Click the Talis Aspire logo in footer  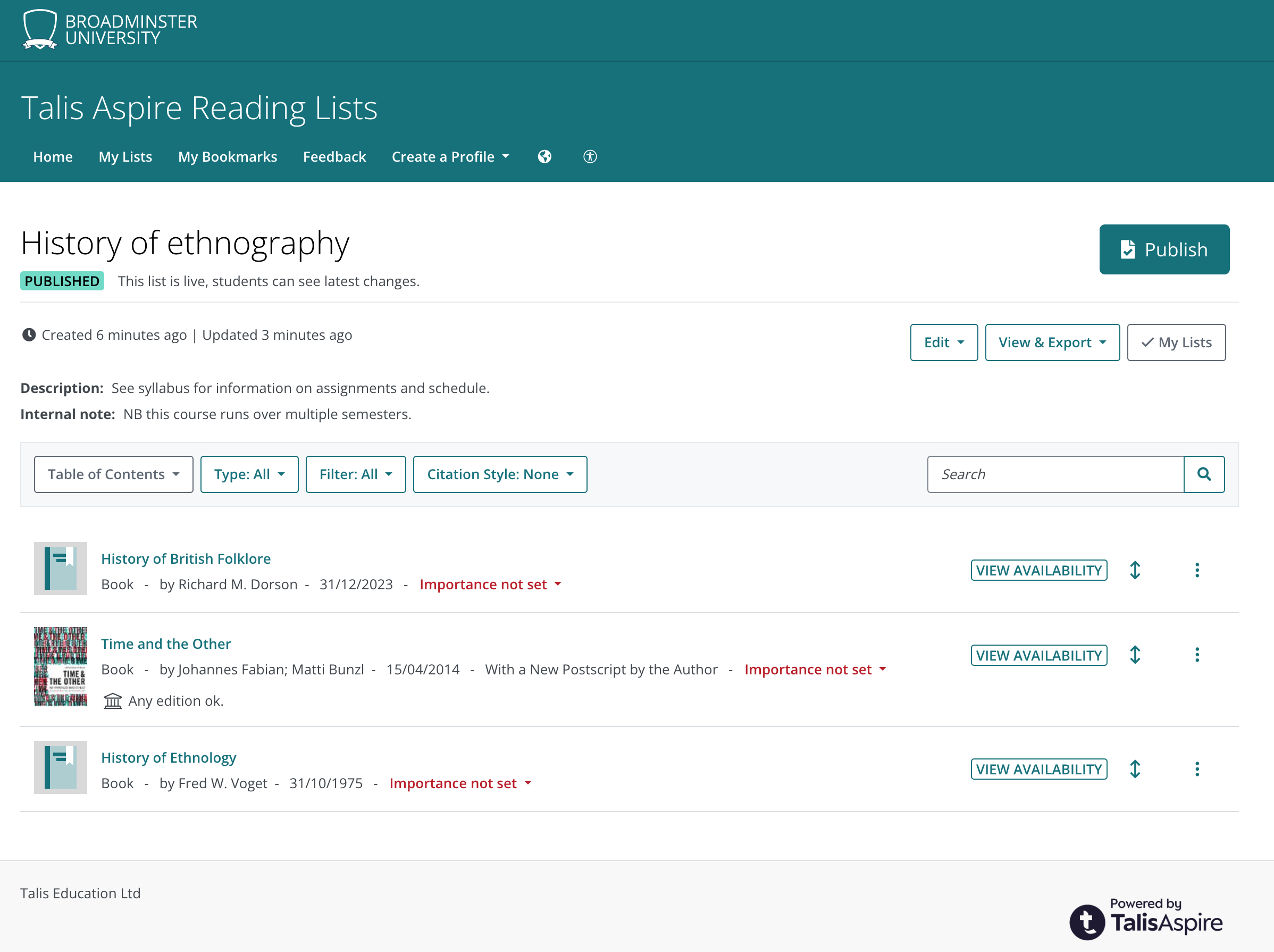pos(1146,918)
